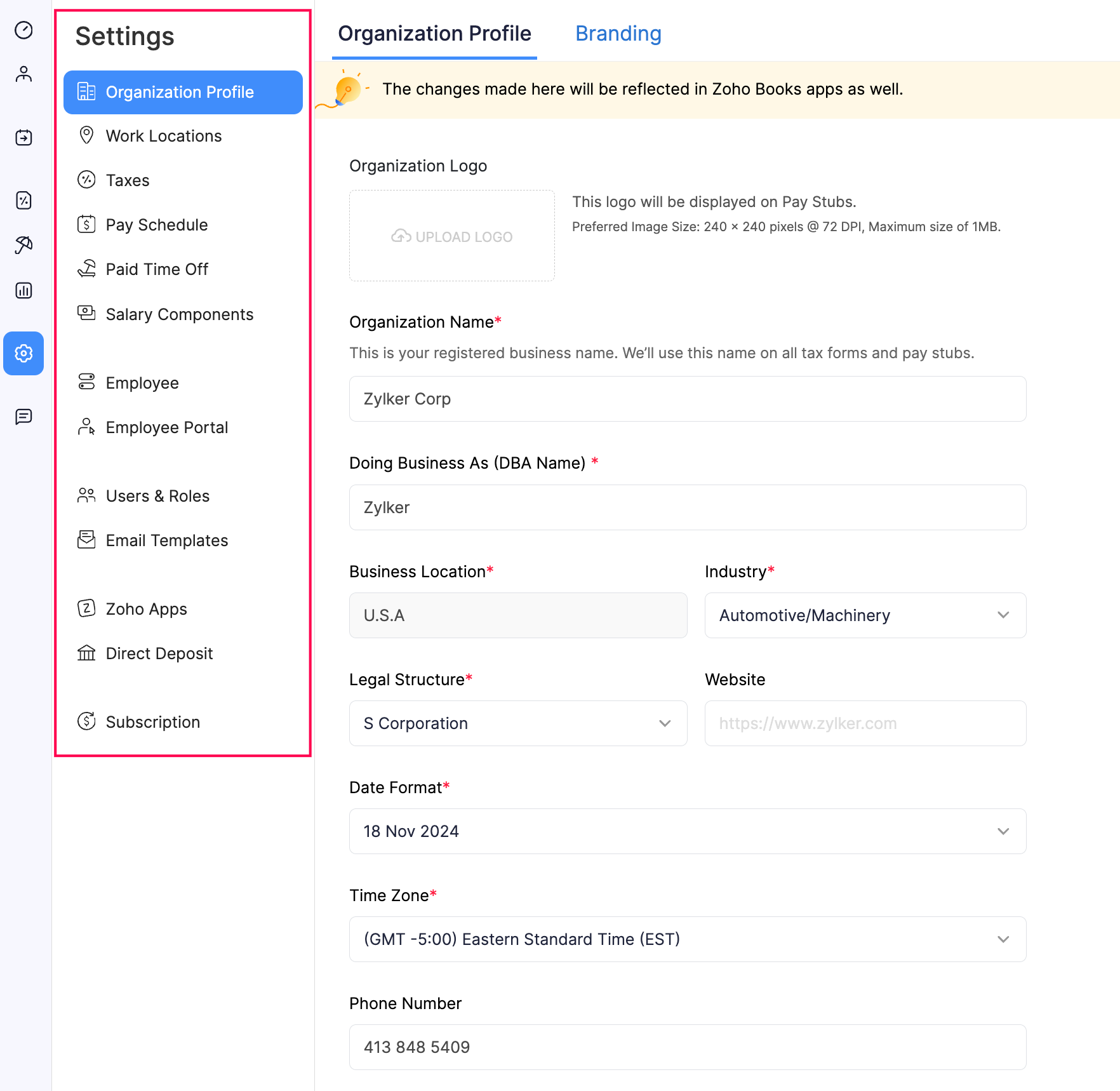Screen dimensions: 1120x1091
Task: Expand the Industry dropdown
Action: click(865, 615)
